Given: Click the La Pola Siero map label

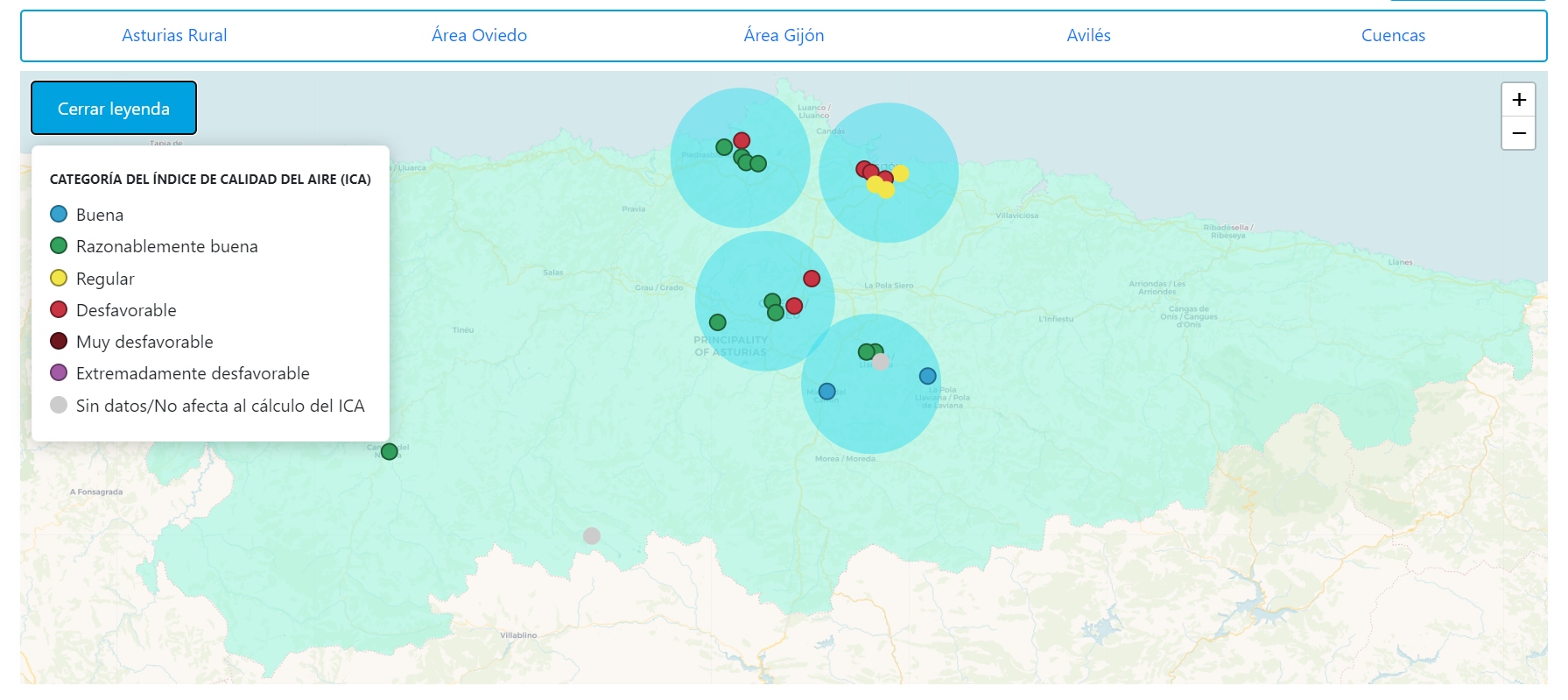Looking at the screenshot, I should pyautogui.click(x=889, y=286).
